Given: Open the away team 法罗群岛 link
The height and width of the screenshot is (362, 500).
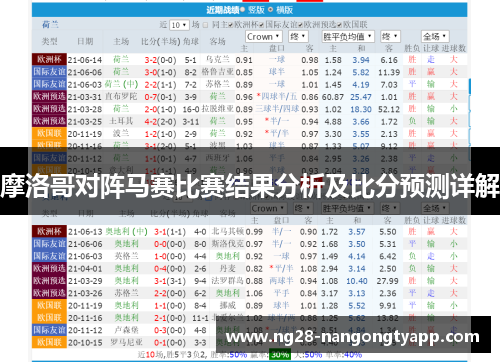Looking at the screenshot, I should click(228, 281).
